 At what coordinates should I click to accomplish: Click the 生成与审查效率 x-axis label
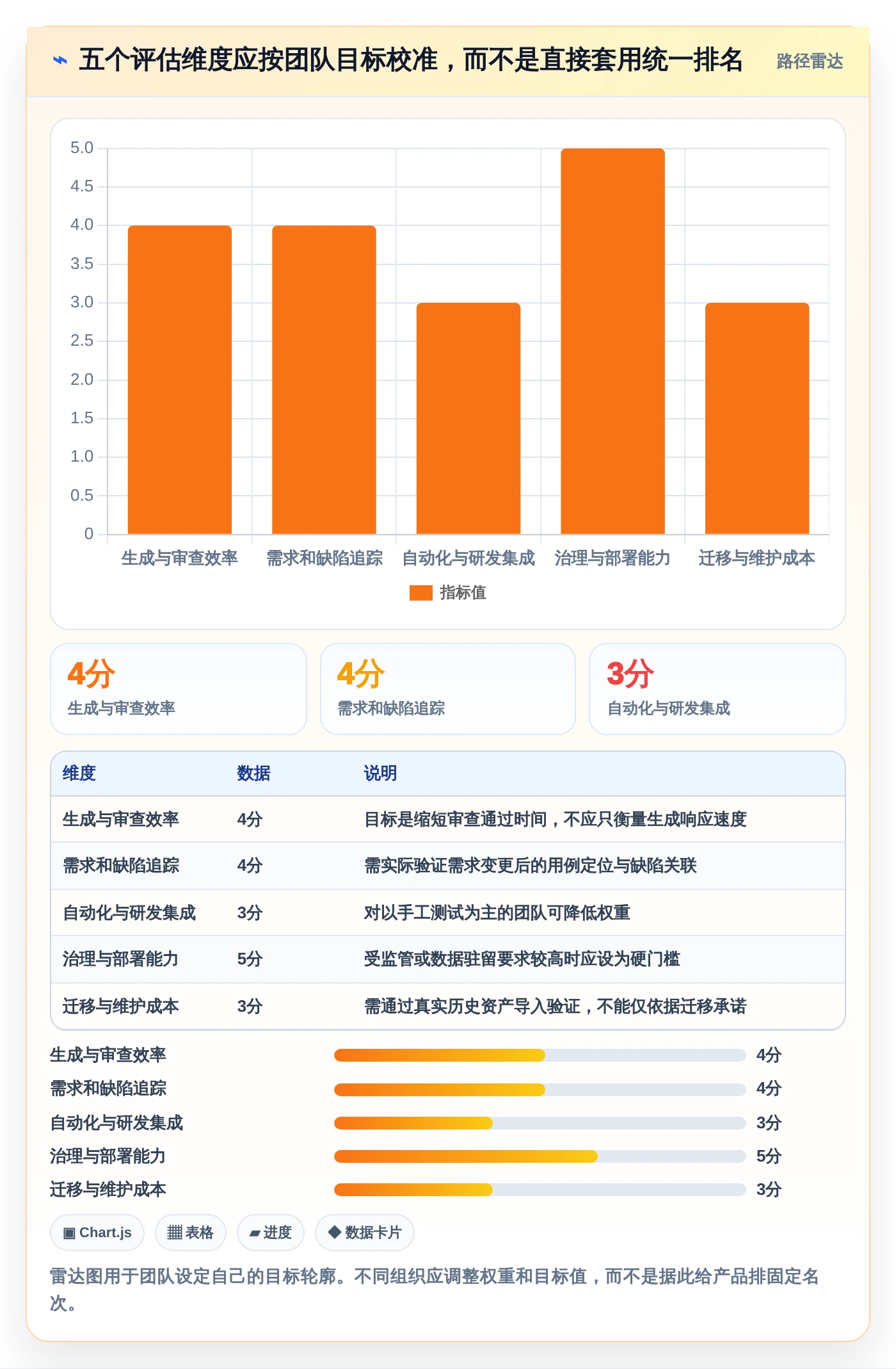pos(180,558)
